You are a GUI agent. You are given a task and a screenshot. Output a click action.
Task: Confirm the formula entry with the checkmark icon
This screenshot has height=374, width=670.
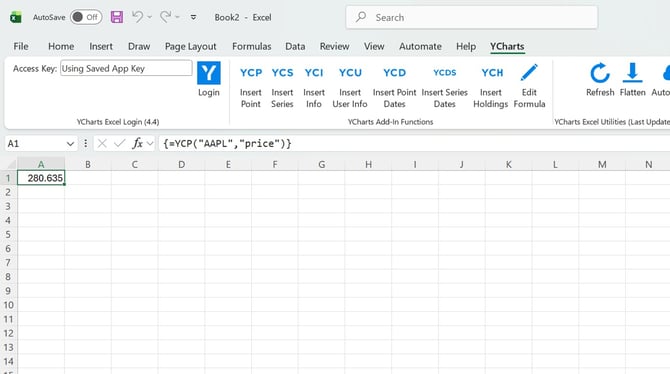click(120, 144)
